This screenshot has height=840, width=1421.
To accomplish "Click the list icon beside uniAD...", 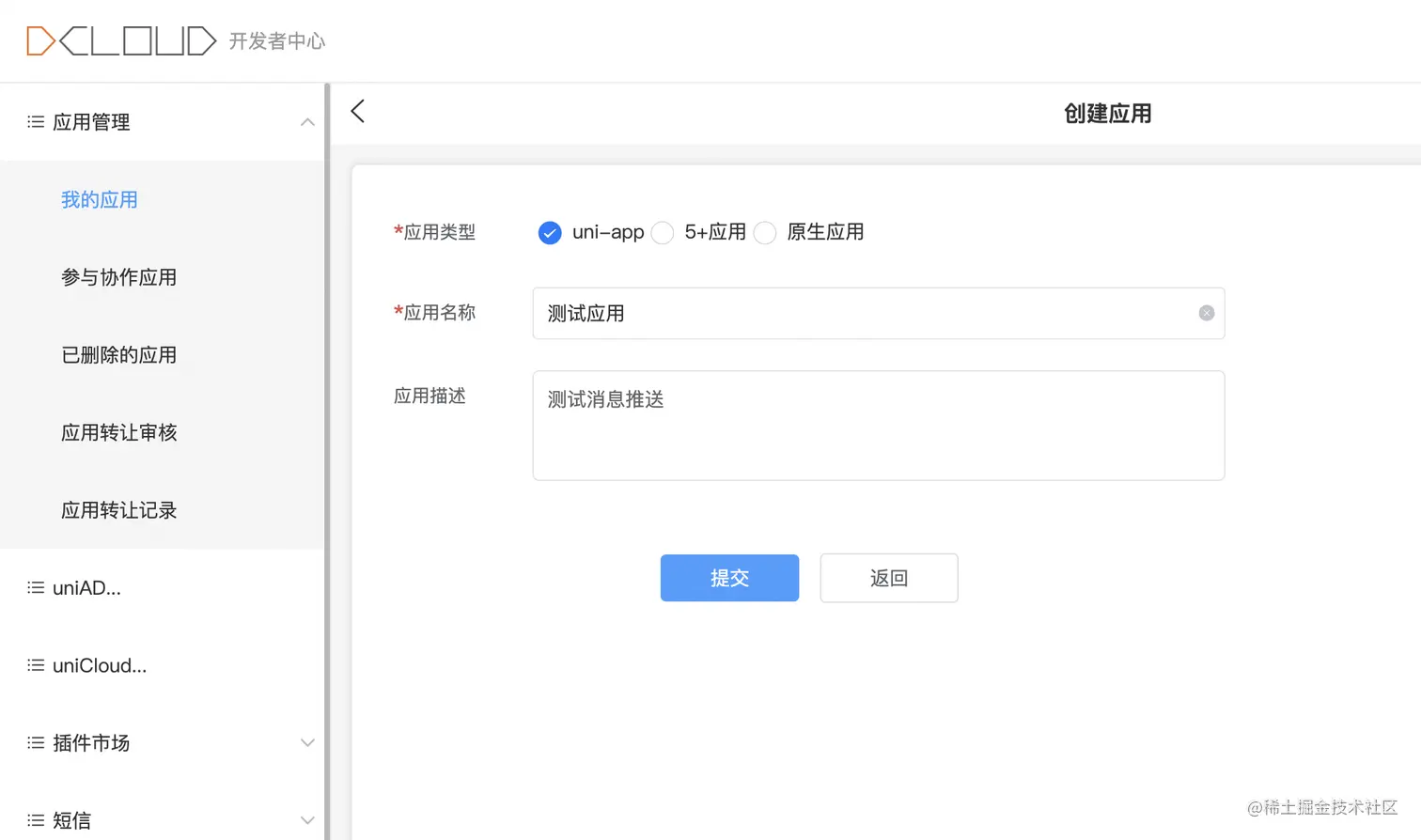I will coord(36,588).
